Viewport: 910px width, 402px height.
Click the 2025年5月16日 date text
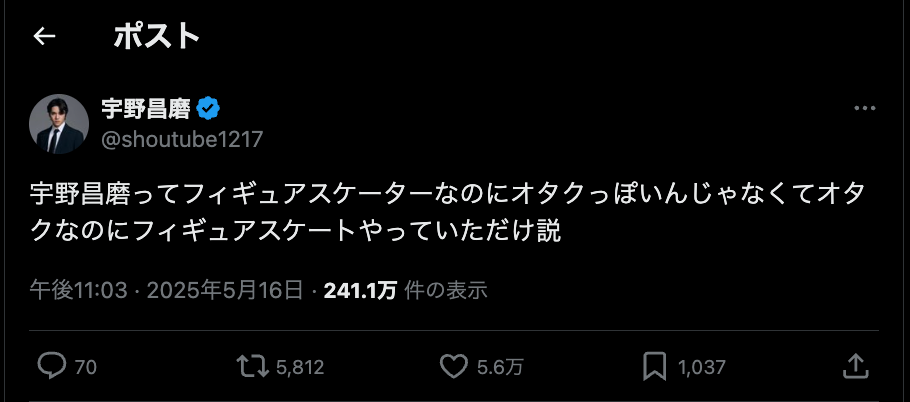click(x=225, y=290)
